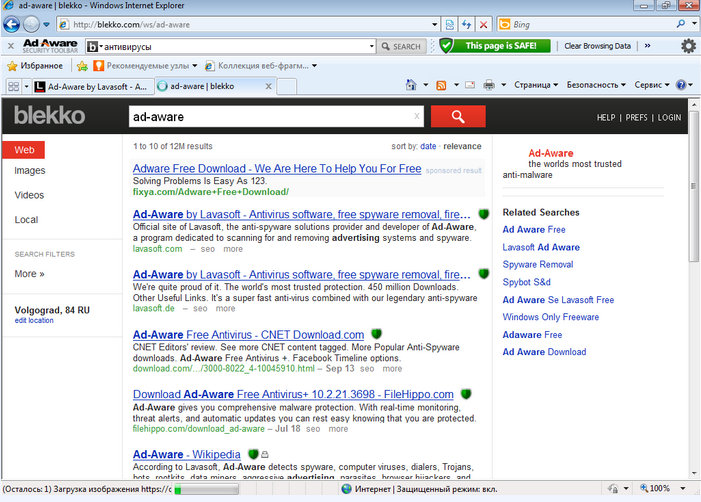This screenshot has width=701, height=502.
Task: Click the RSS feeds icon
Action: click(441, 85)
